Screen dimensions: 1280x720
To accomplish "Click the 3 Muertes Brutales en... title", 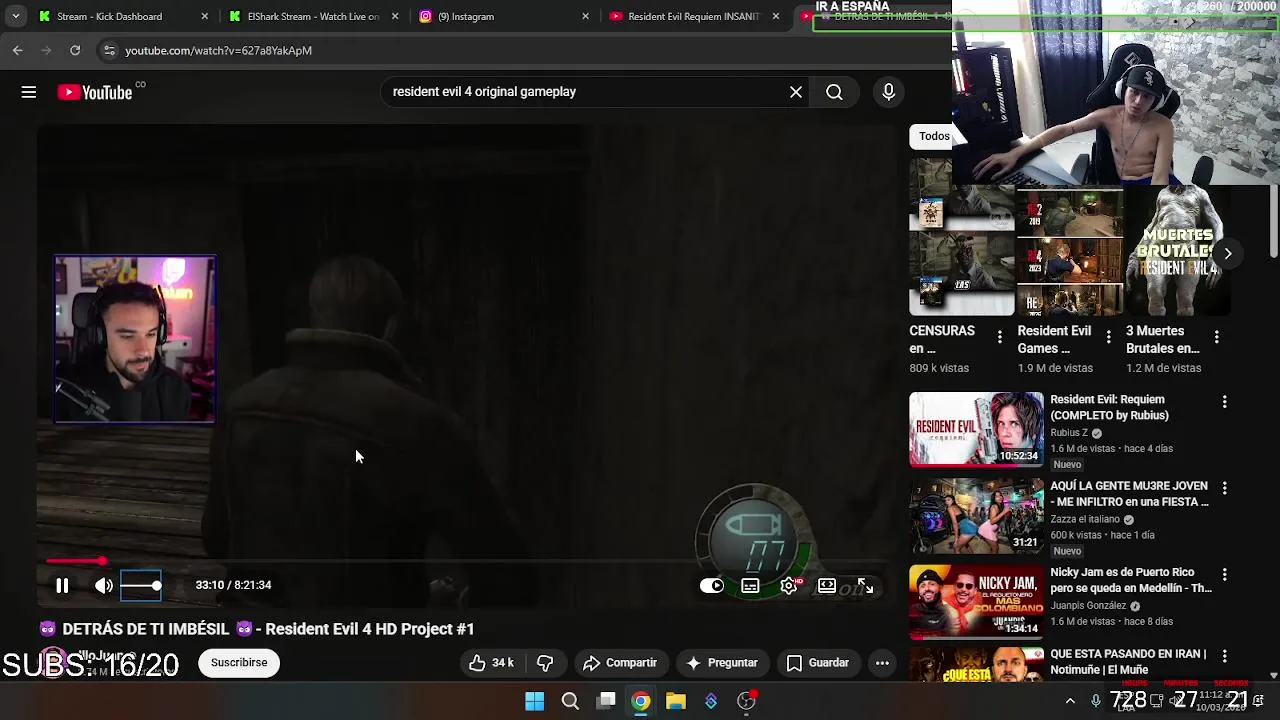I will coord(1163,340).
